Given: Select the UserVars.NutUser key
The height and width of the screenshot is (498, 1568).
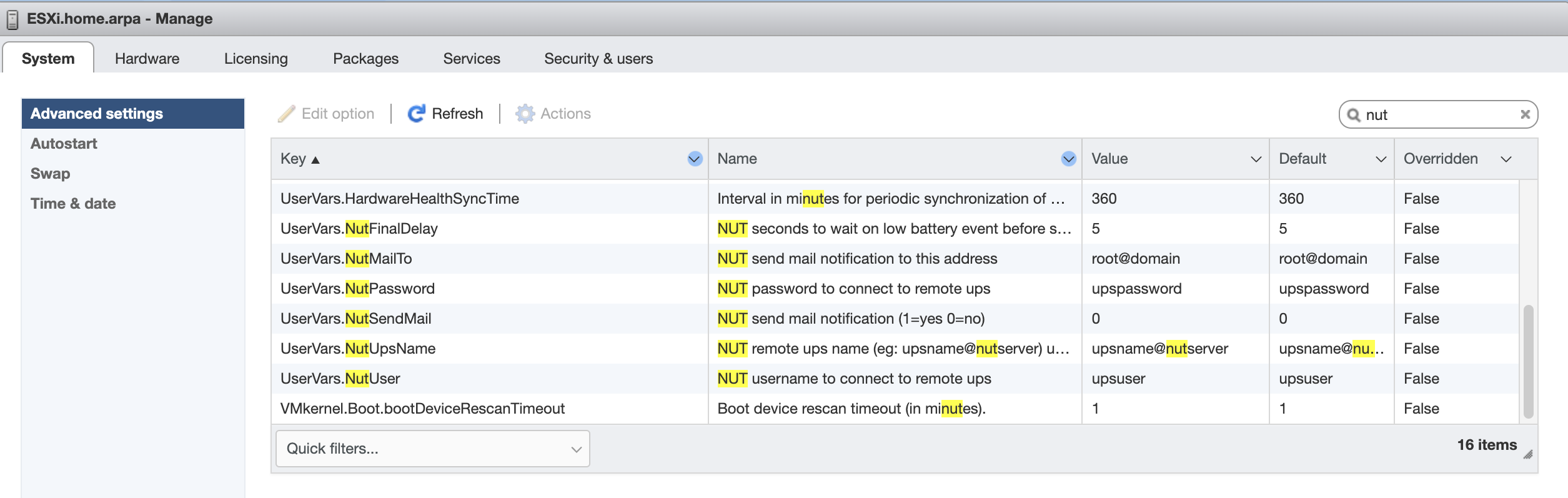Looking at the screenshot, I should 340,379.
